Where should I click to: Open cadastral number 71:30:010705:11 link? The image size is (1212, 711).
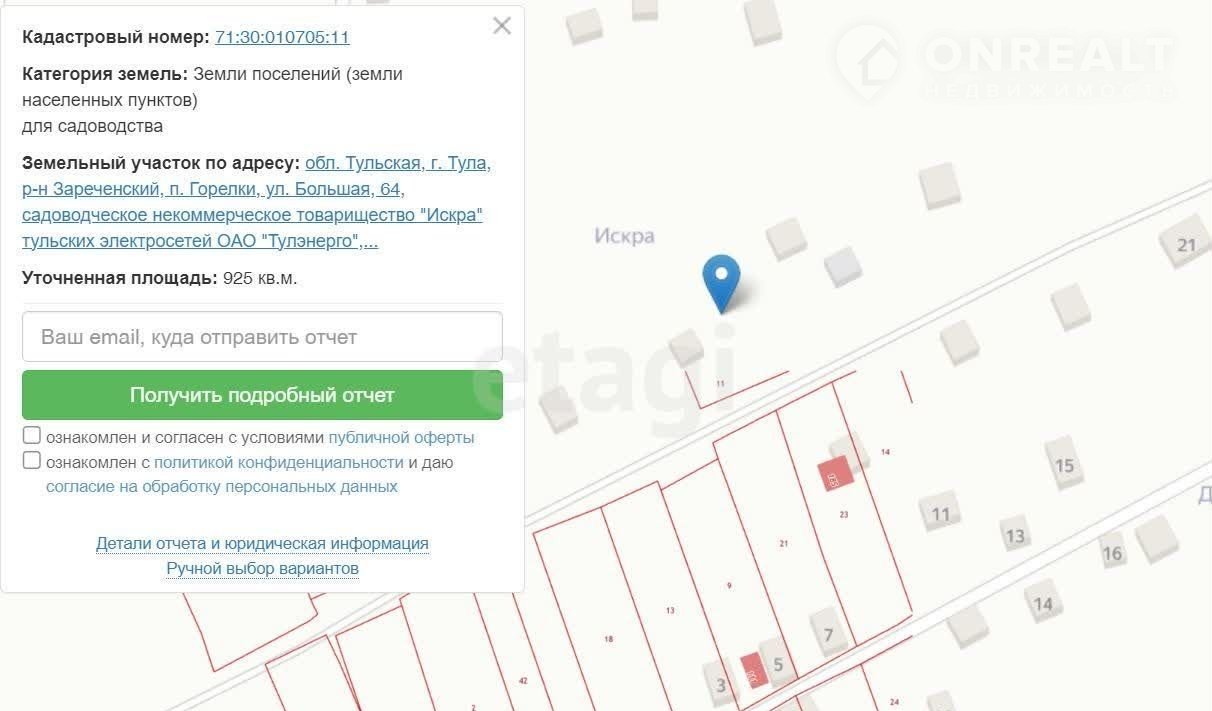click(282, 37)
